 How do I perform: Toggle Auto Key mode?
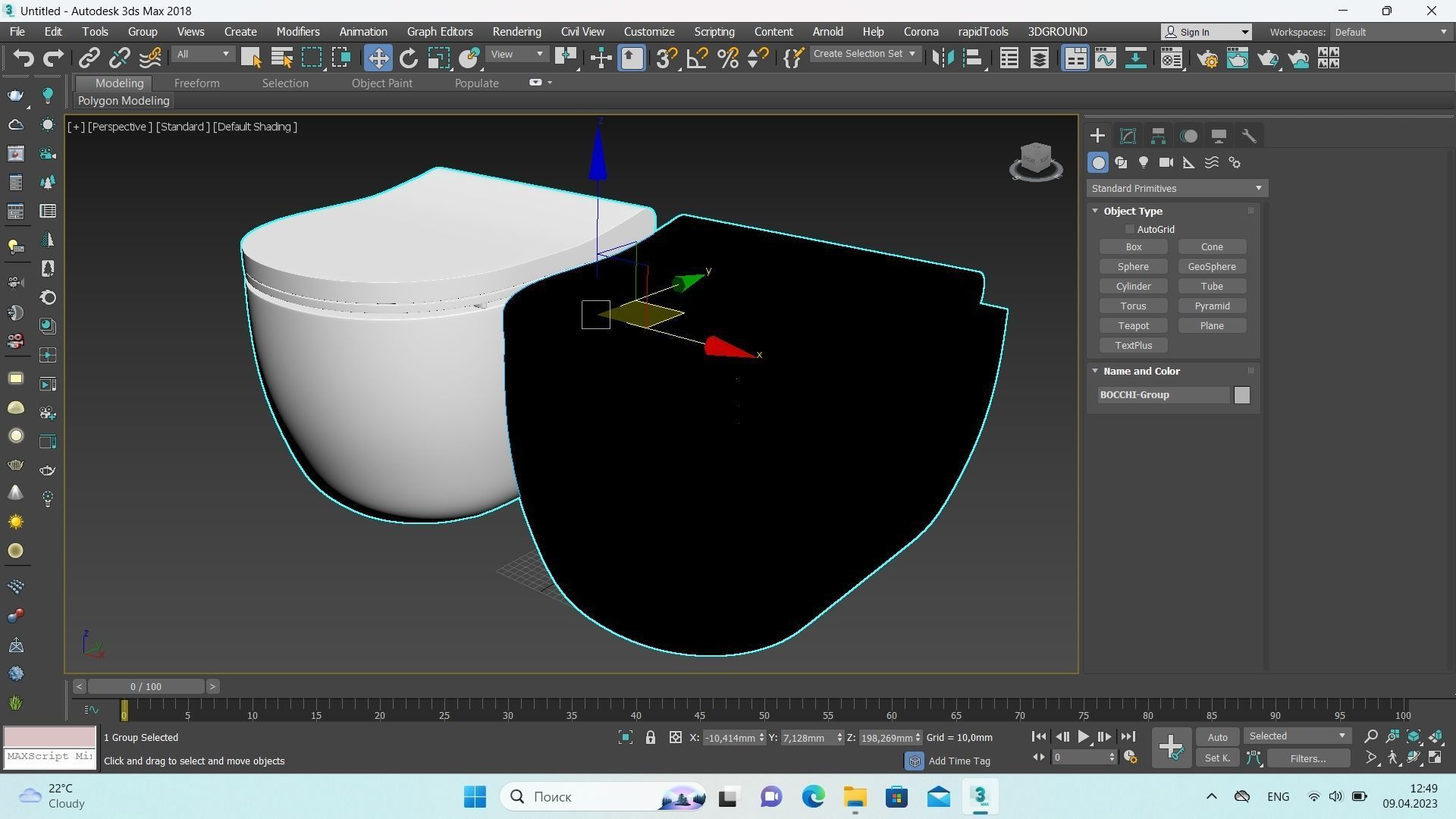point(1217,737)
